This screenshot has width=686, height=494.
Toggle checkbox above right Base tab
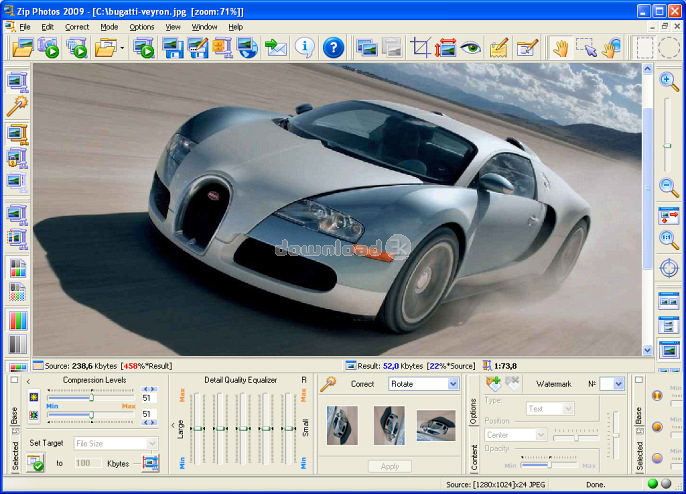point(639,380)
